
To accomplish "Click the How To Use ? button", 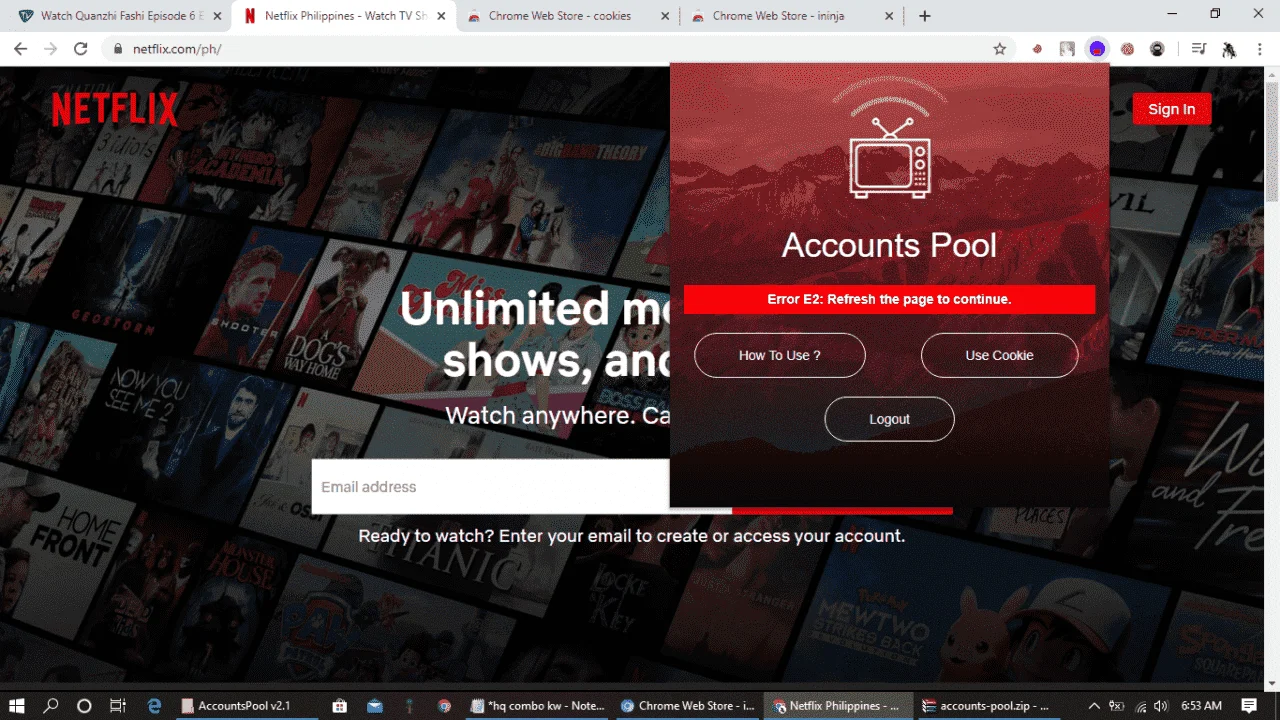I will tap(780, 355).
